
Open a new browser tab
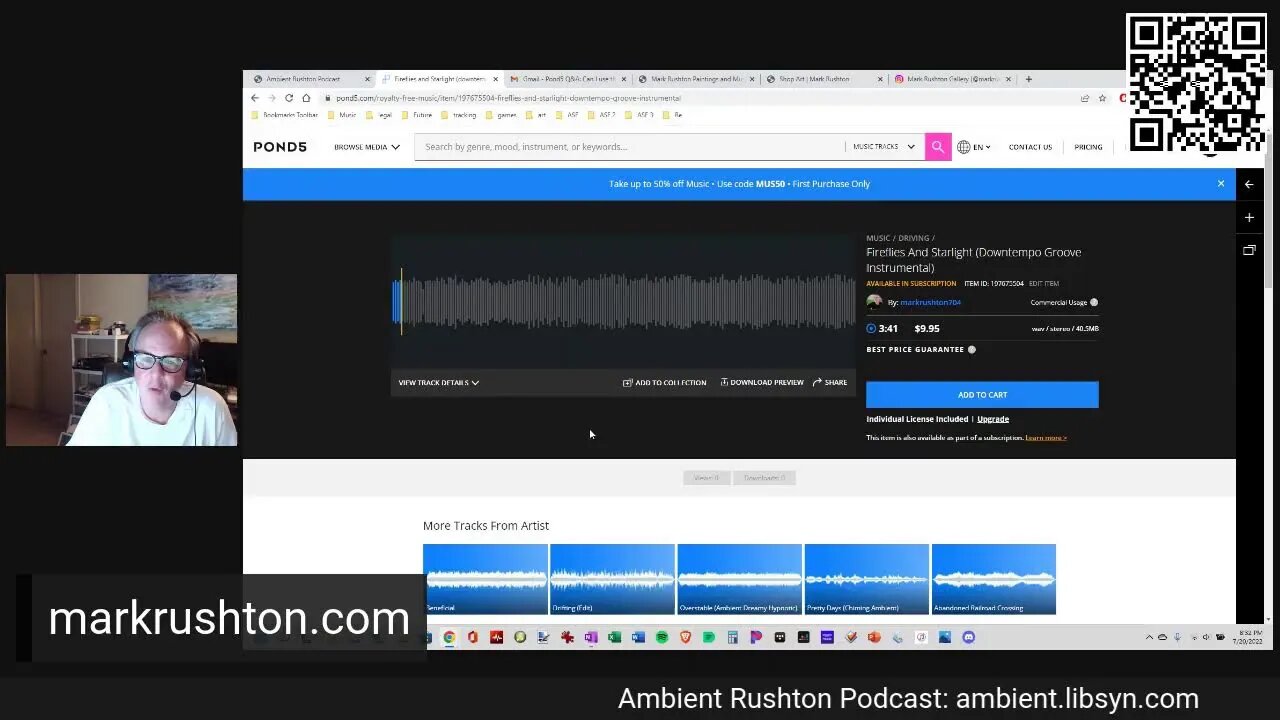(1029, 79)
